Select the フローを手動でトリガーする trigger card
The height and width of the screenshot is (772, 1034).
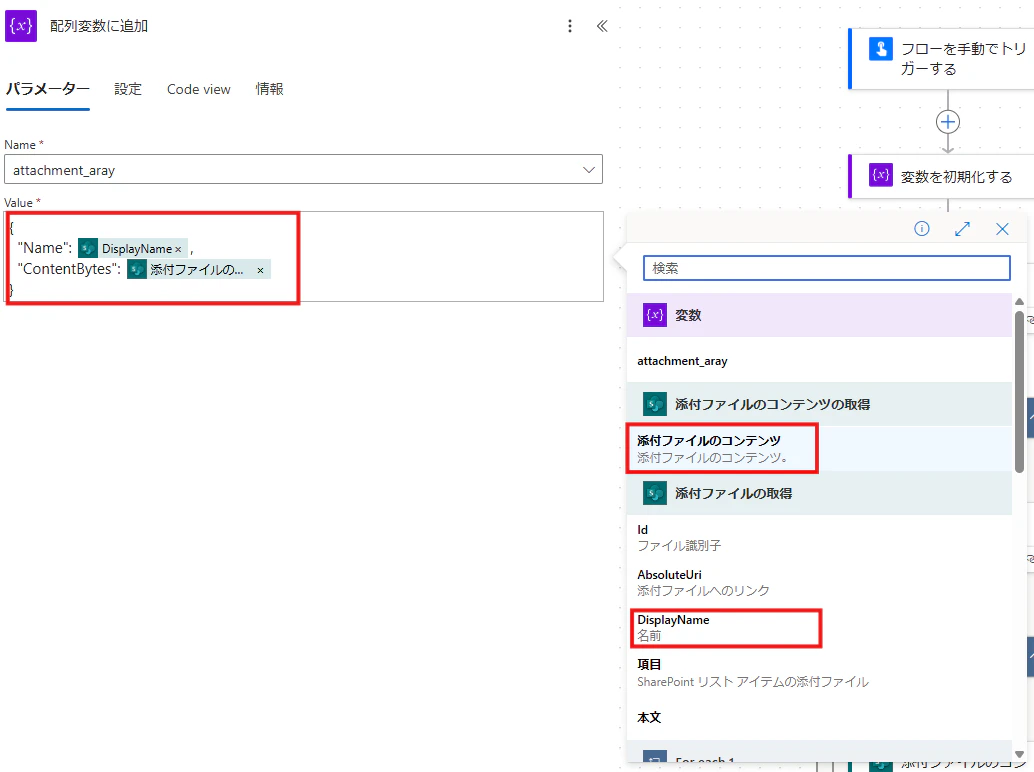(941, 59)
